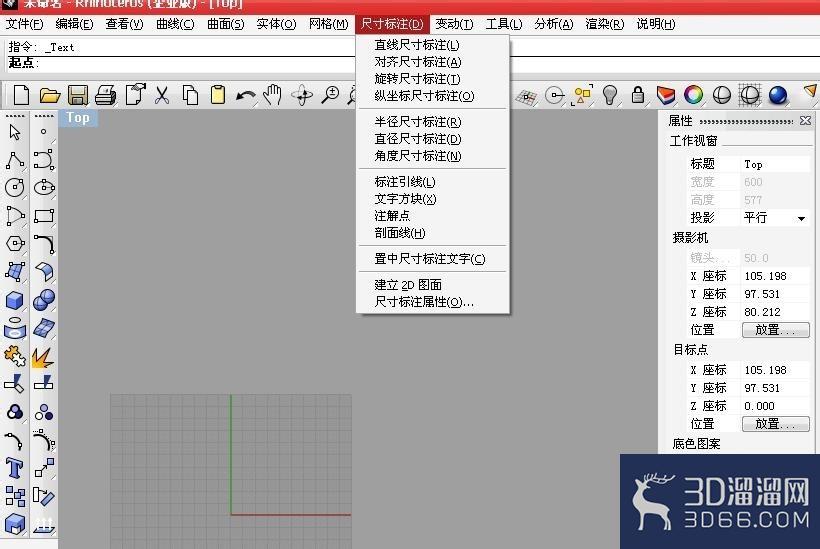Screen dimensions: 820x549
Task: Select the Fillet curve tool
Action: 44,244
